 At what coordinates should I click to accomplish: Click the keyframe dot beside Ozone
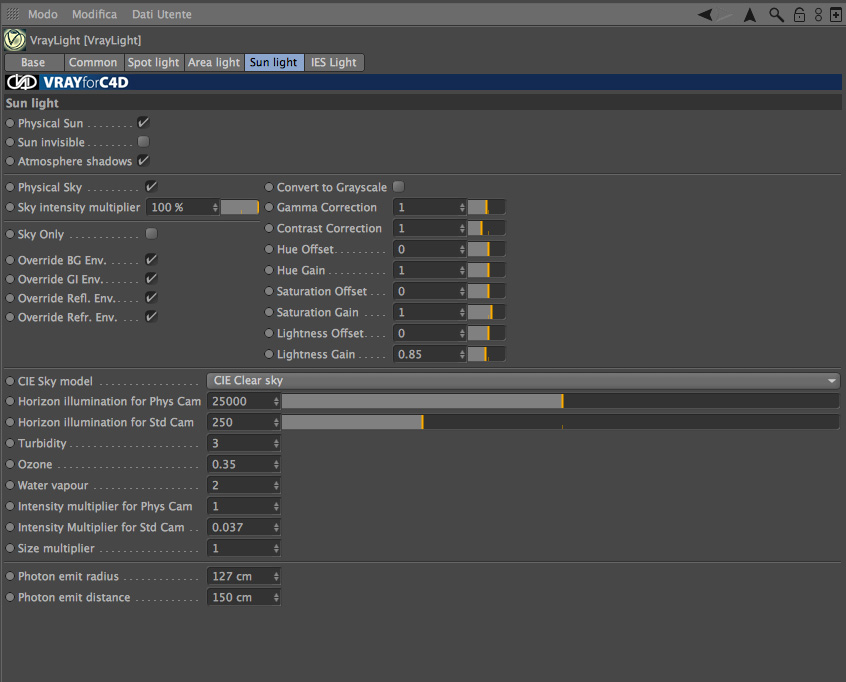click(x=10, y=464)
